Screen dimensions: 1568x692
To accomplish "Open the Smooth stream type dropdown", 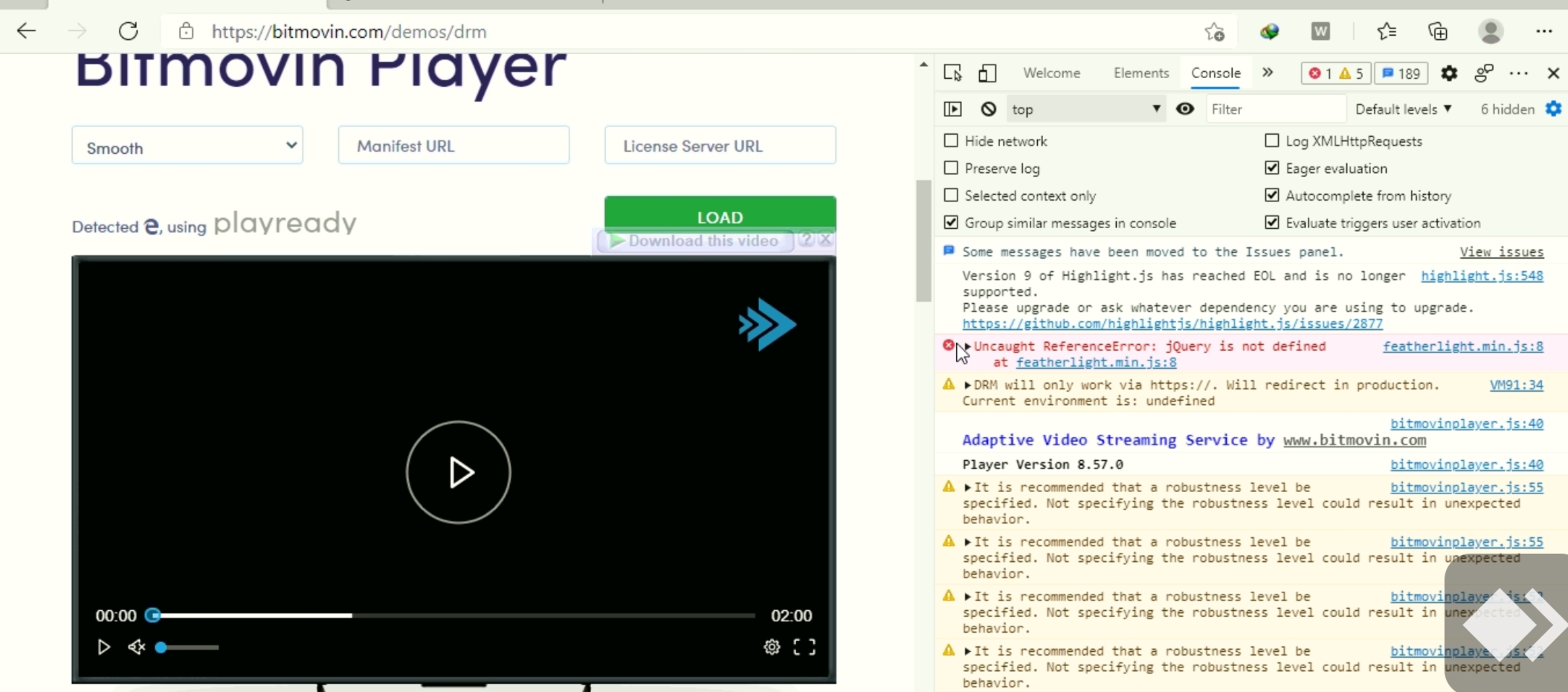I will tap(187, 146).
